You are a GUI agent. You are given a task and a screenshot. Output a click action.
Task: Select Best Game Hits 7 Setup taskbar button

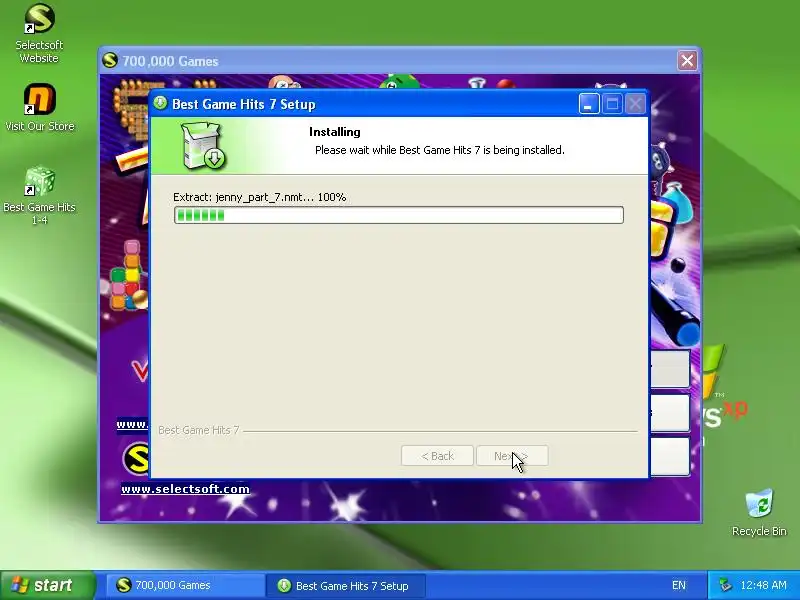345,586
